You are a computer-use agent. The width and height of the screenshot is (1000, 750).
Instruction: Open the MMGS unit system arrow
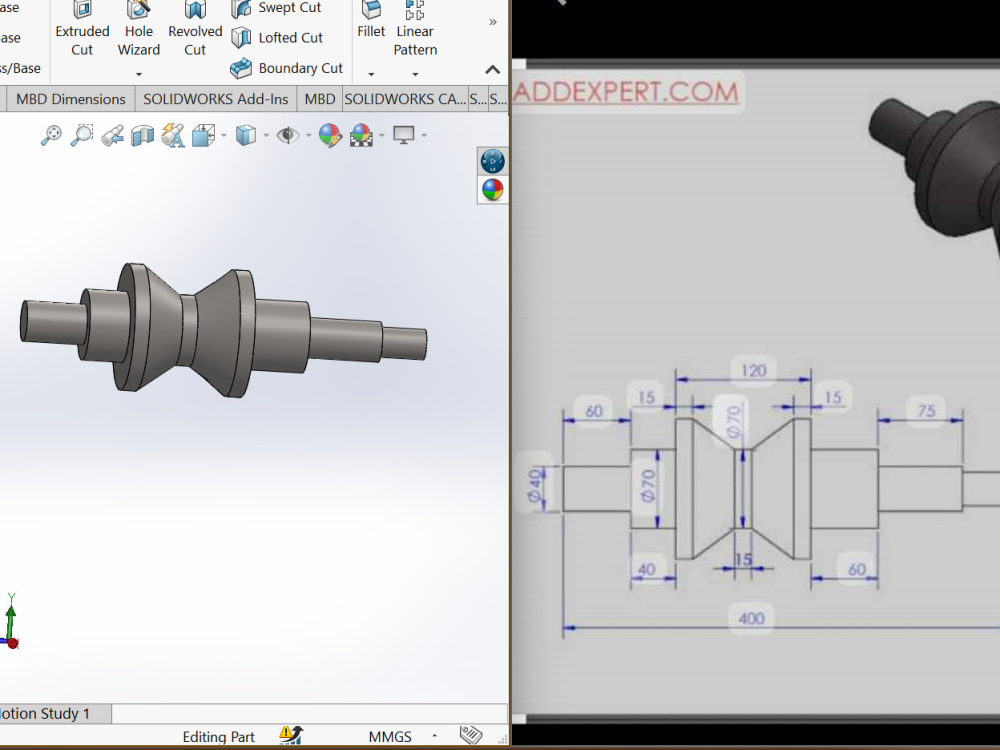coord(434,736)
